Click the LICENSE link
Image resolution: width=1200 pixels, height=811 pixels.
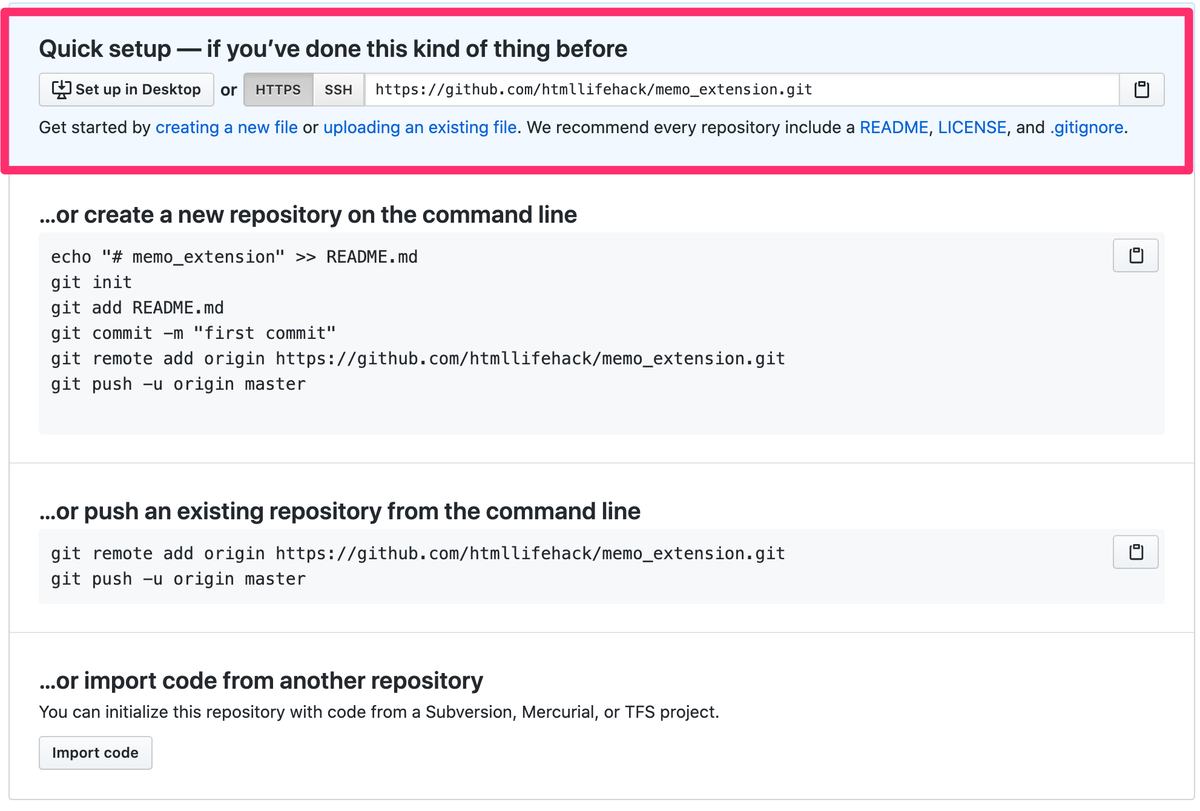click(972, 128)
